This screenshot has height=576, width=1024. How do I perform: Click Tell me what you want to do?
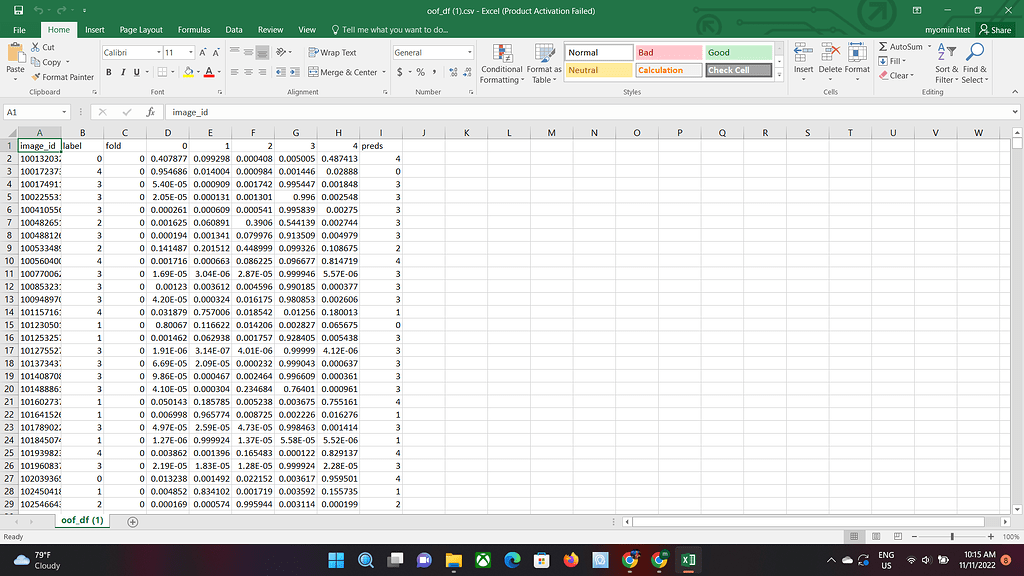point(392,29)
